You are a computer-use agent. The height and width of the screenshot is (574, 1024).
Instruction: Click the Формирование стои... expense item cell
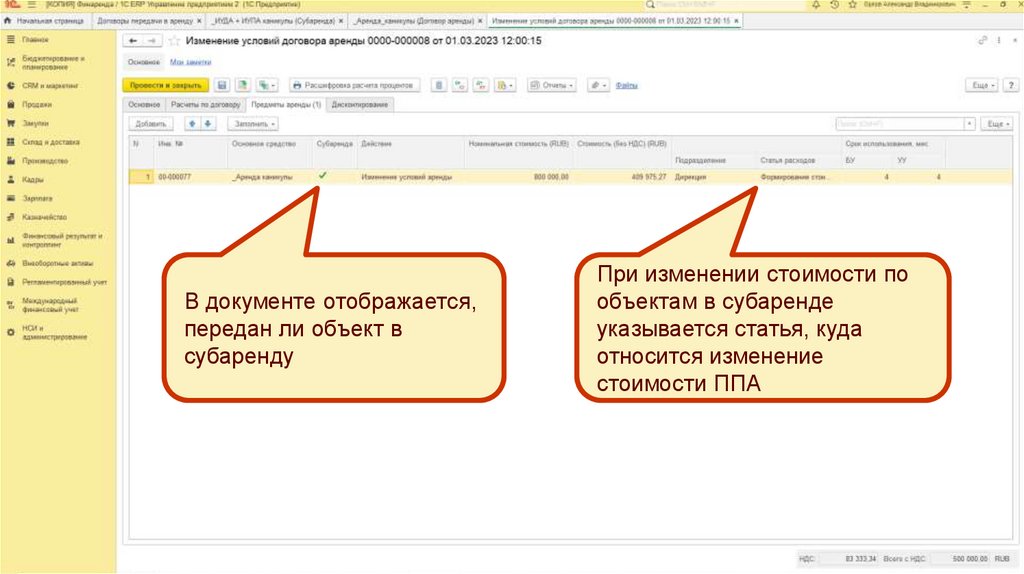pos(799,177)
